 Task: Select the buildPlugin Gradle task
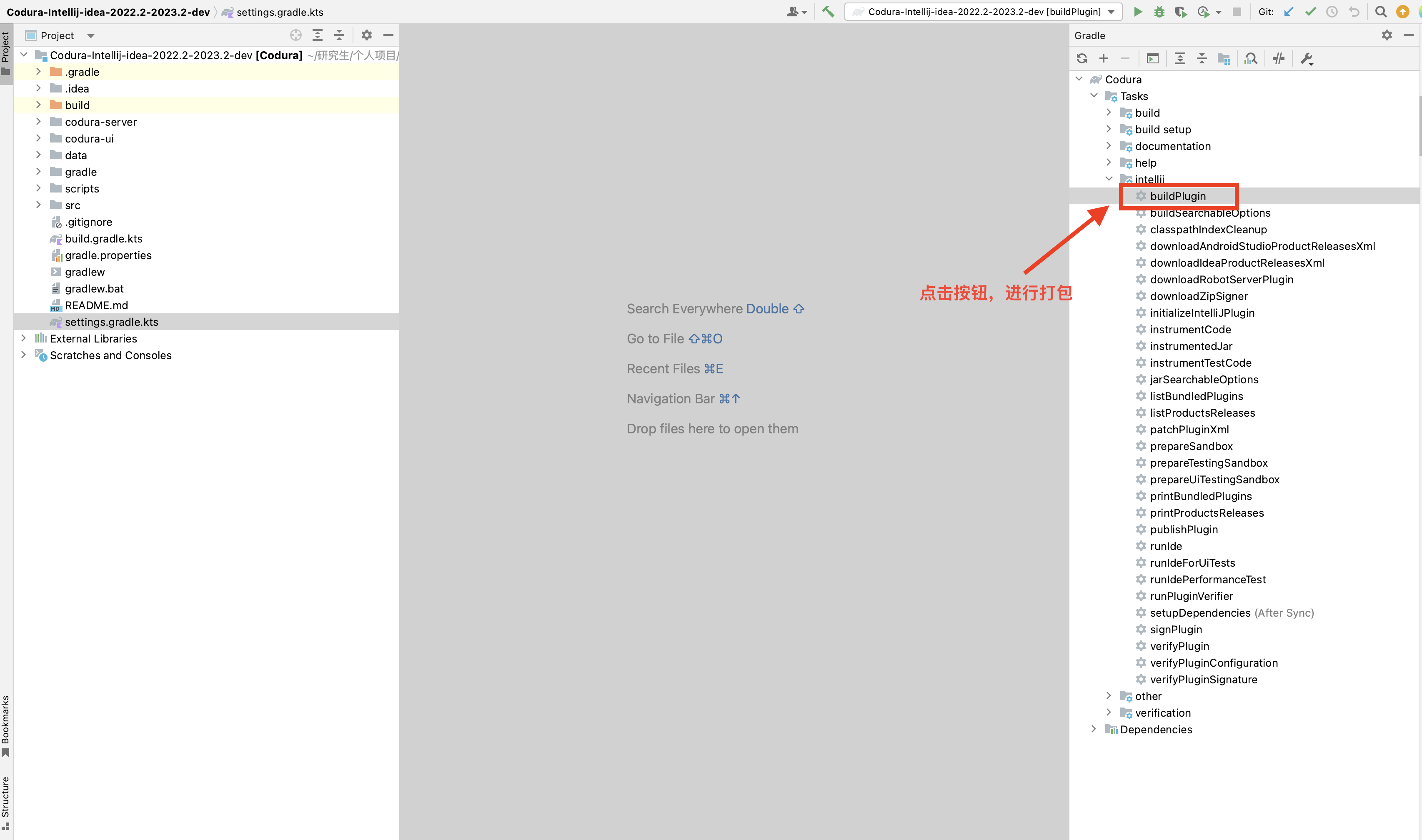(1177, 196)
